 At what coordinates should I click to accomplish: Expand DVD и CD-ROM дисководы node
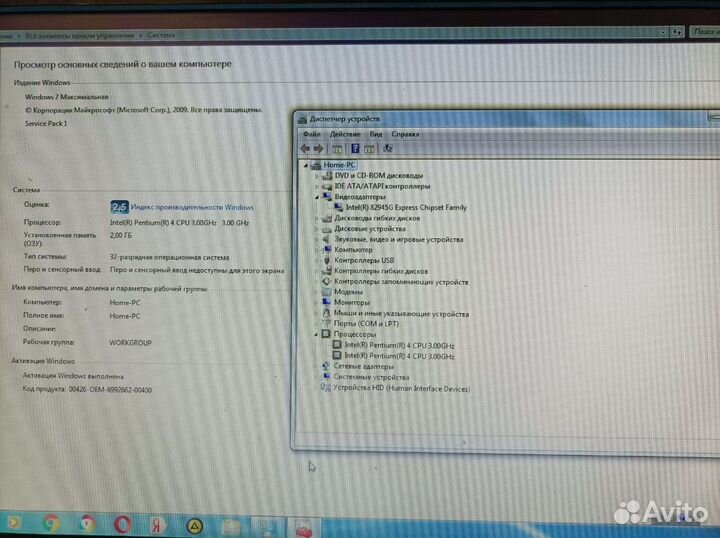317,175
